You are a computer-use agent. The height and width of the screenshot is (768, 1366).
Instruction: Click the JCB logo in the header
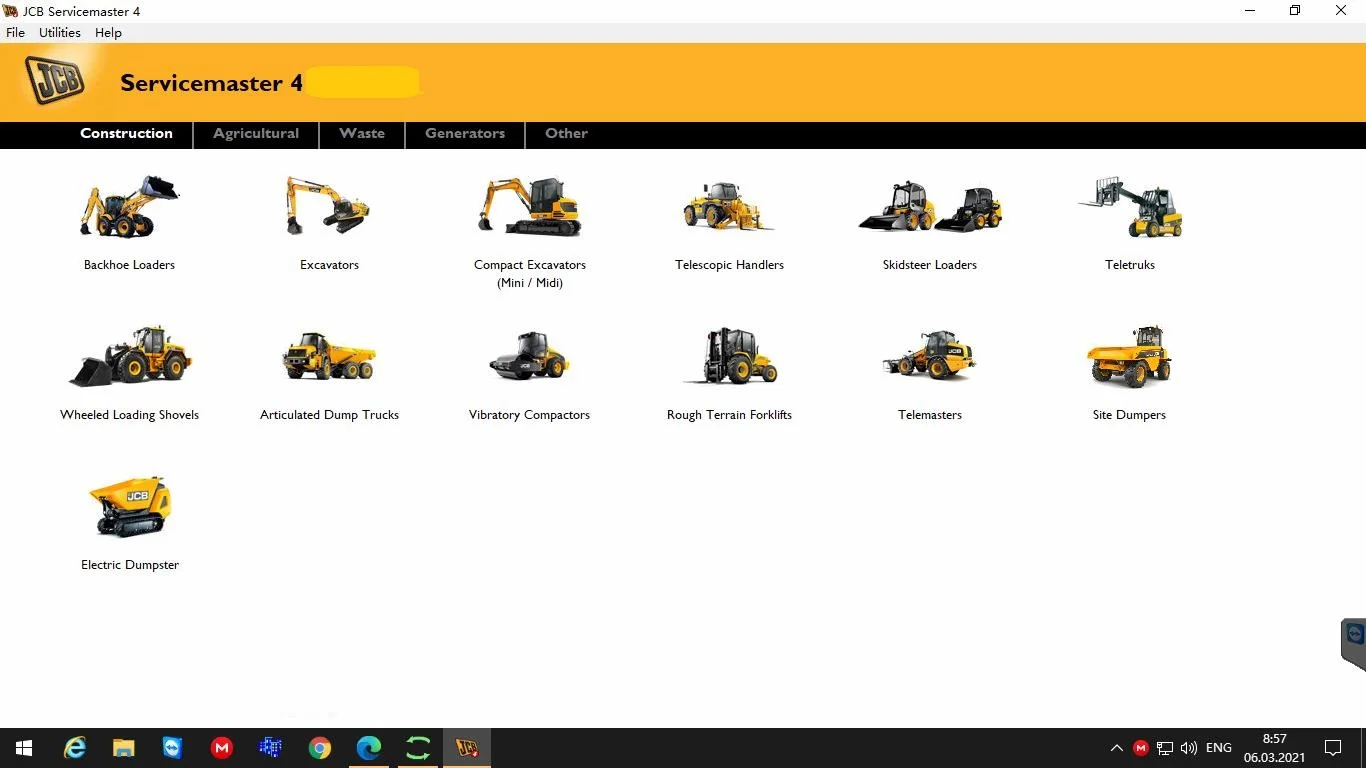tap(54, 79)
